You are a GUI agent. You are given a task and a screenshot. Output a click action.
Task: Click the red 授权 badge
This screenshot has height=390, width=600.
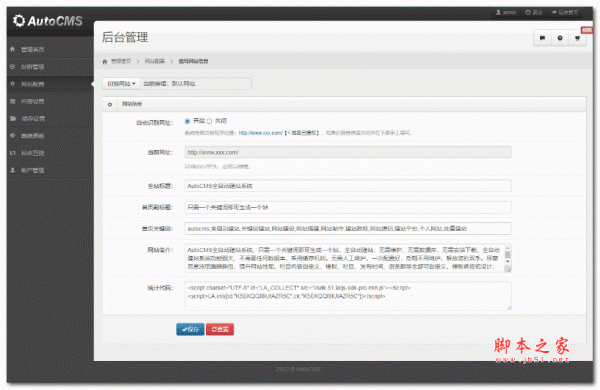pyautogui.click(x=587, y=30)
